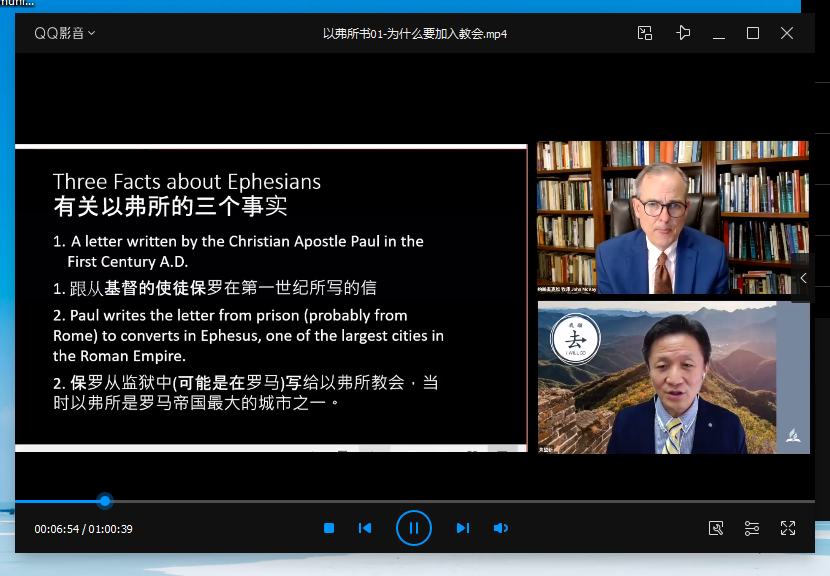The height and width of the screenshot is (576, 830).
Task: Stop the video playback
Action: pyautogui.click(x=328, y=528)
